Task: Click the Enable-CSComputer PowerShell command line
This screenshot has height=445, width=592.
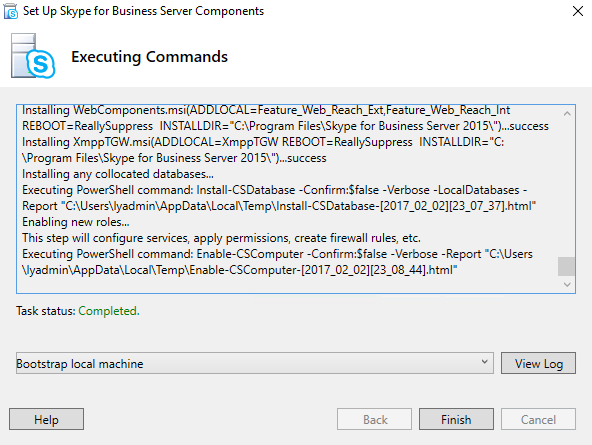Action: 278,262
